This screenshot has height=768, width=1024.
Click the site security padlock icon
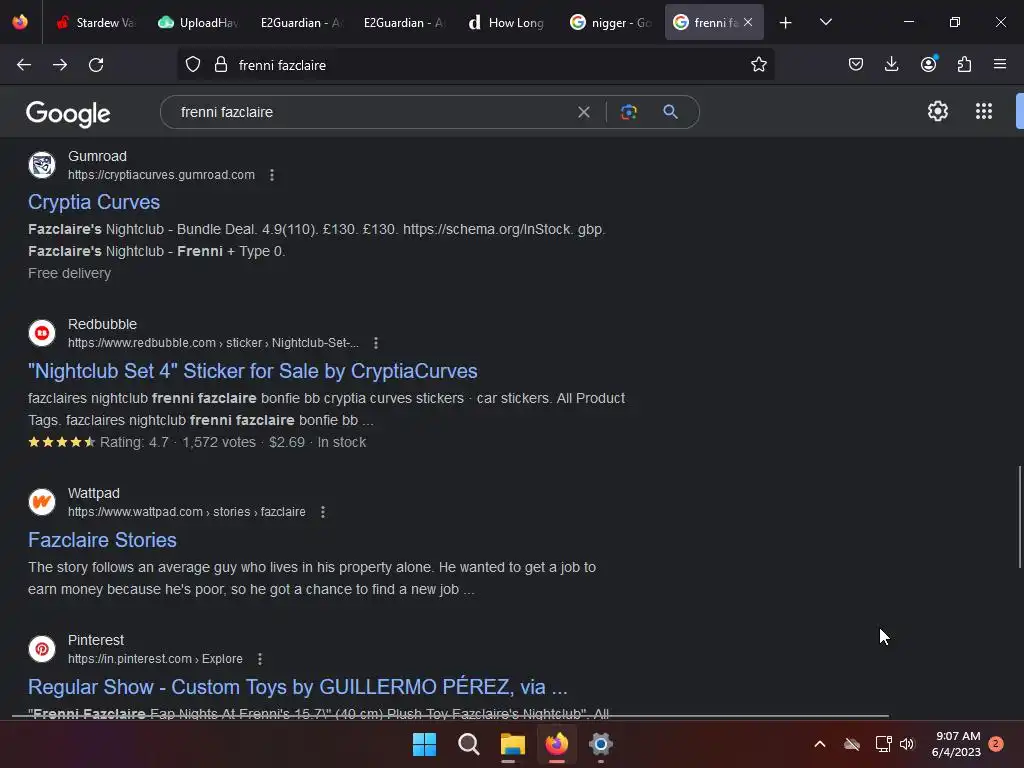[221, 65]
